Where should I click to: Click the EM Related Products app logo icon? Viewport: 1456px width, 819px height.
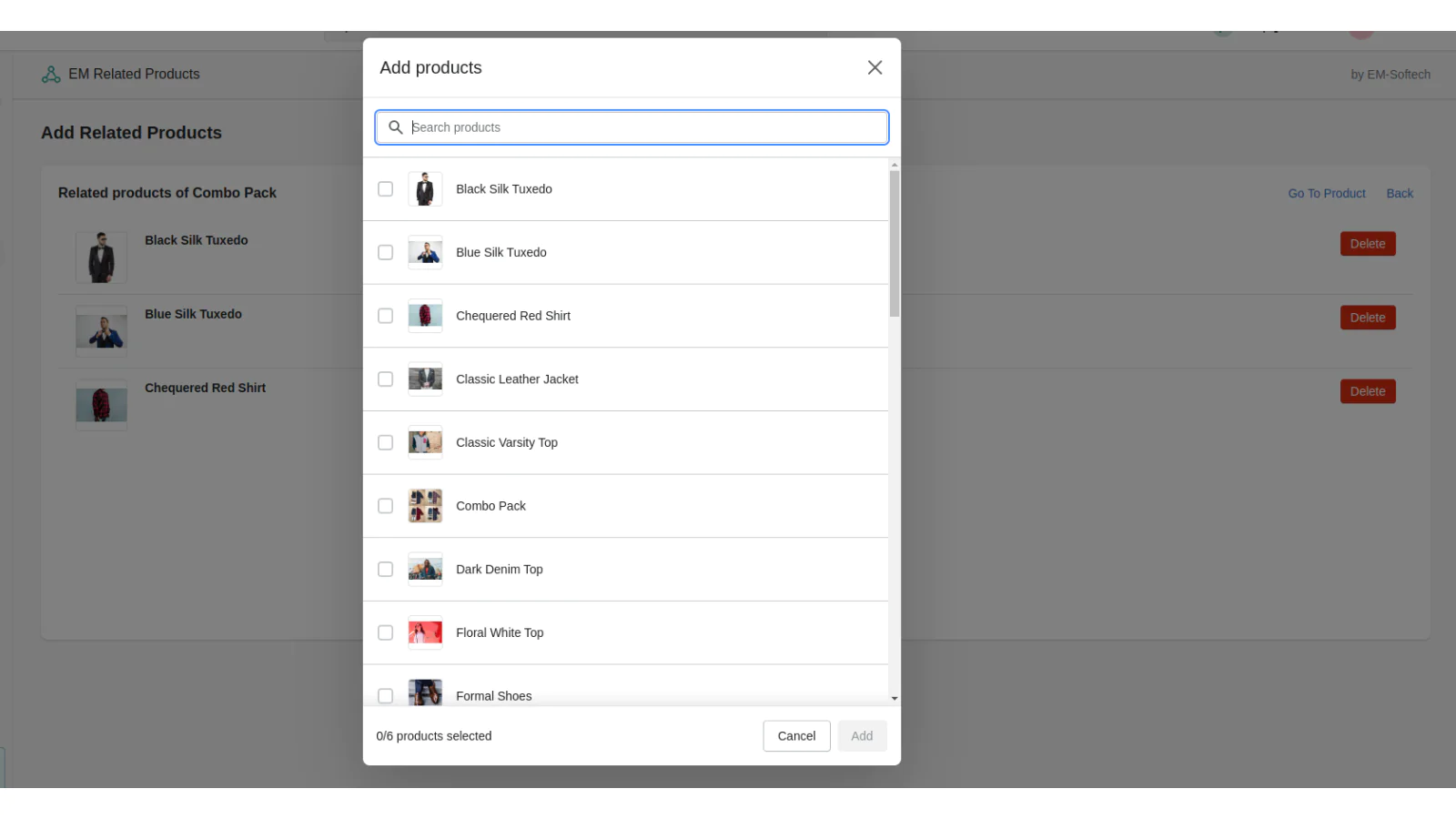pos(51,75)
